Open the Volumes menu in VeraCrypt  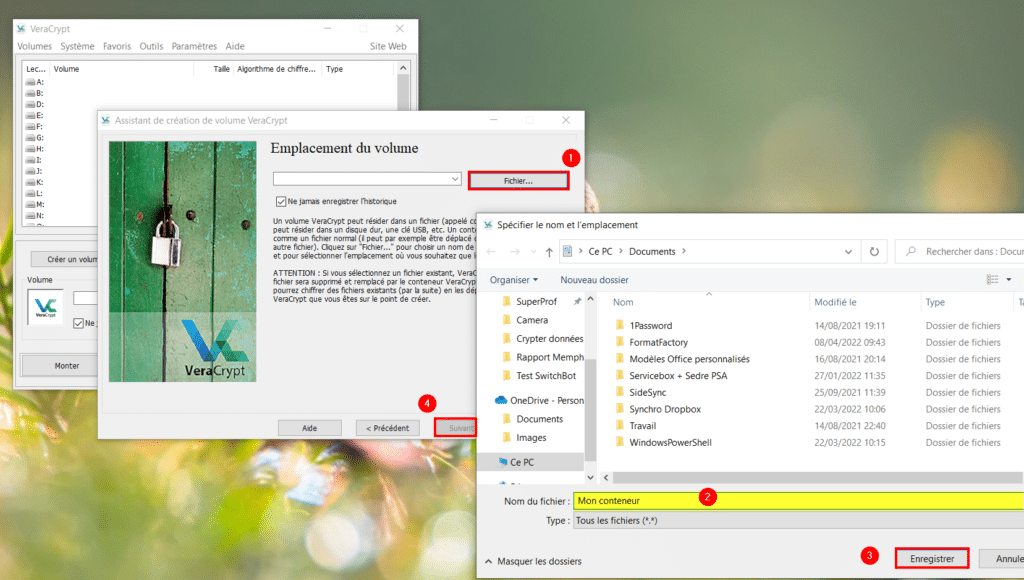(35, 46)
